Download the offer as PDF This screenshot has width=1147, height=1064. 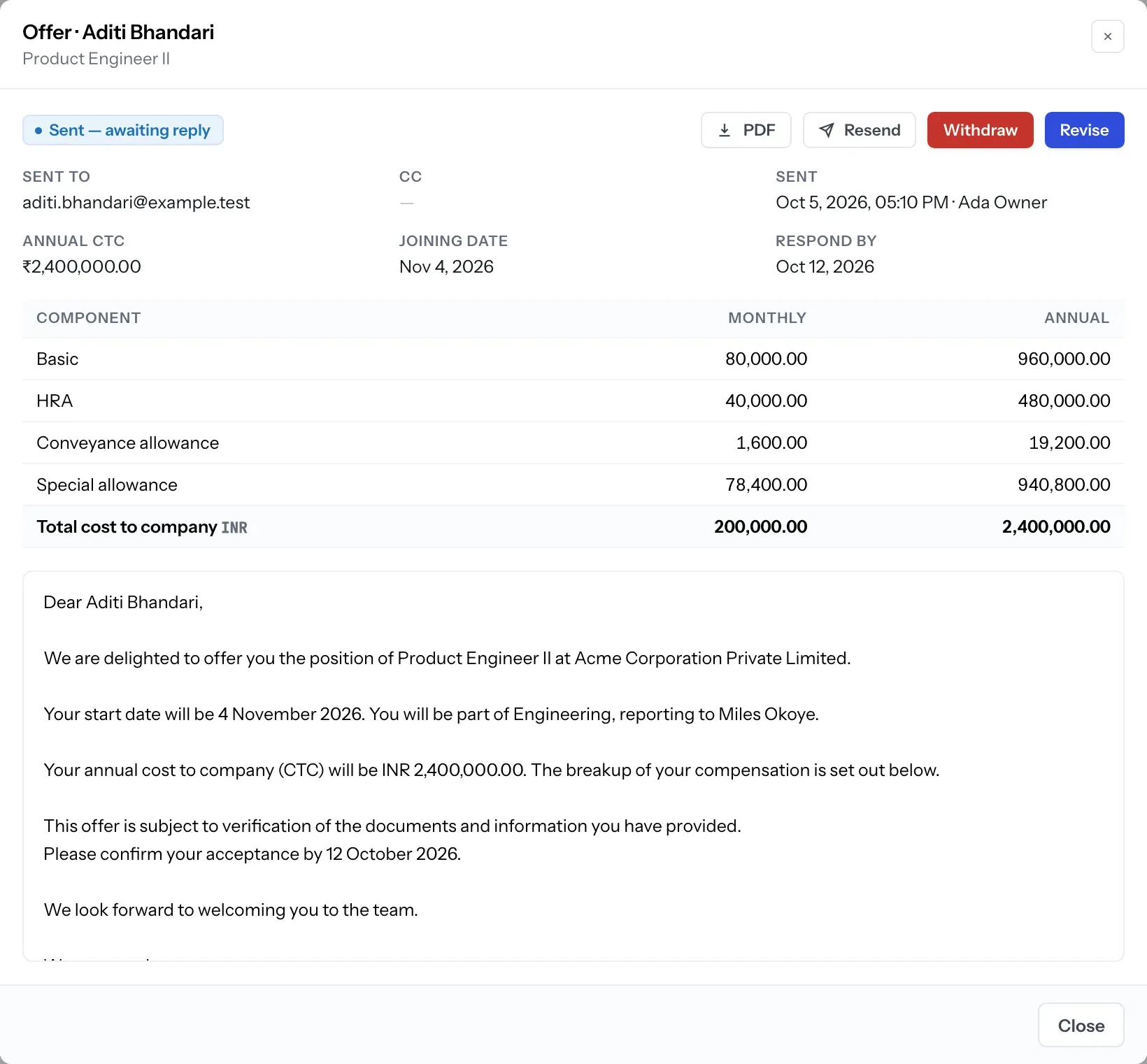point(746,130)
